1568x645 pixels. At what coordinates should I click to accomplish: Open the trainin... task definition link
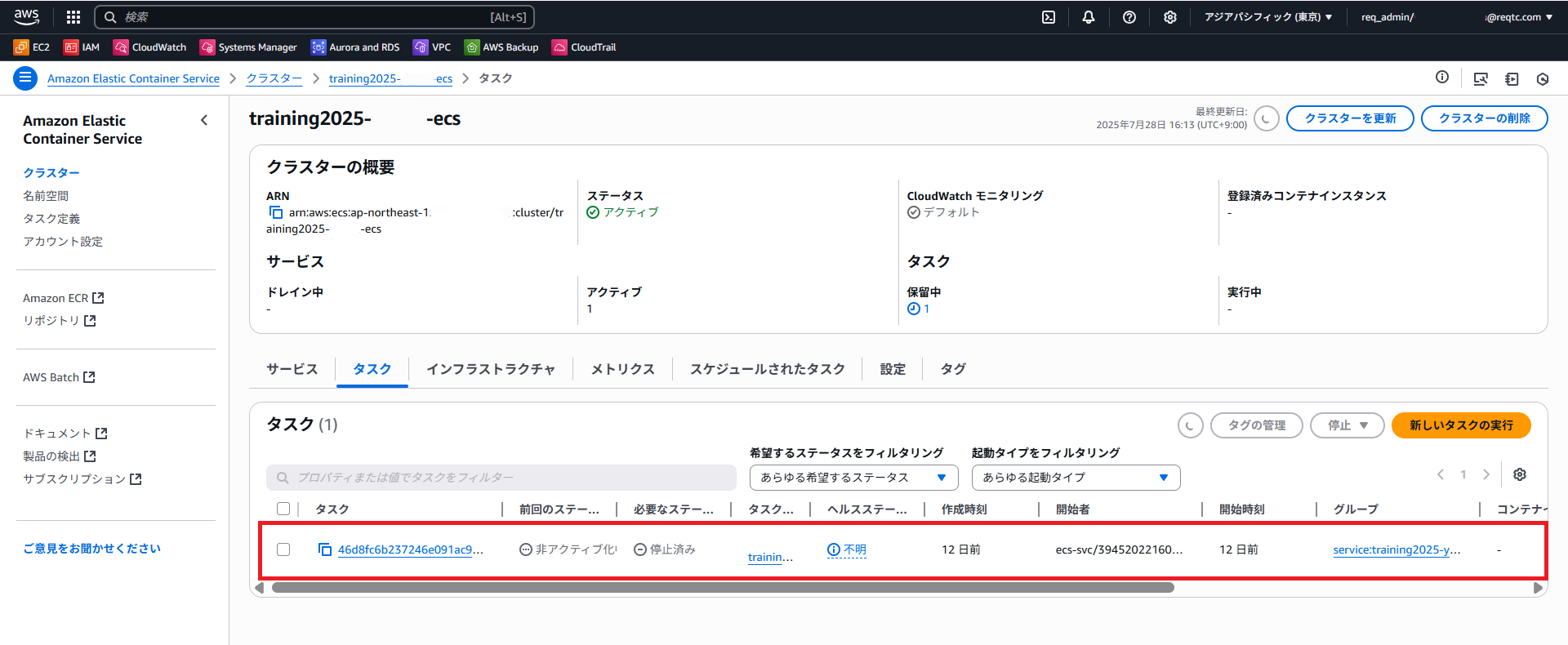click(x=770, y=557)
